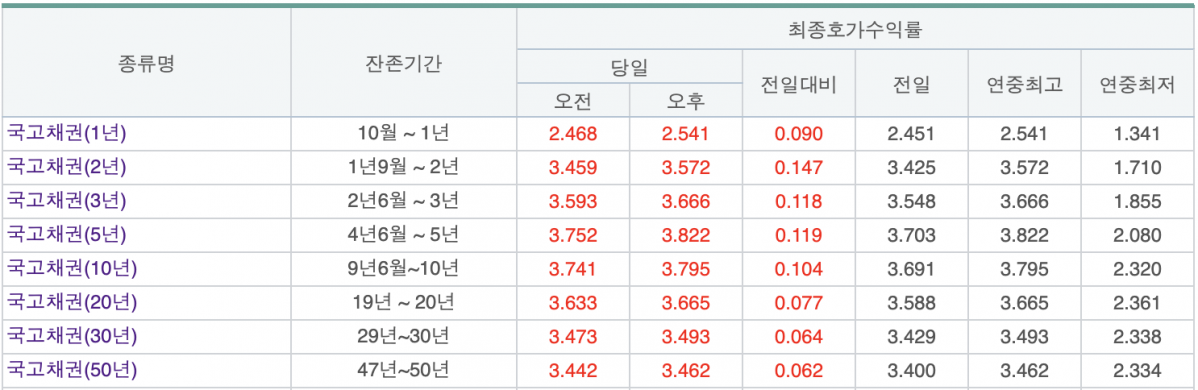The image size is (1198, 390).
Task: Click yearly low value 1.710
Action: tap(1137, 168)
